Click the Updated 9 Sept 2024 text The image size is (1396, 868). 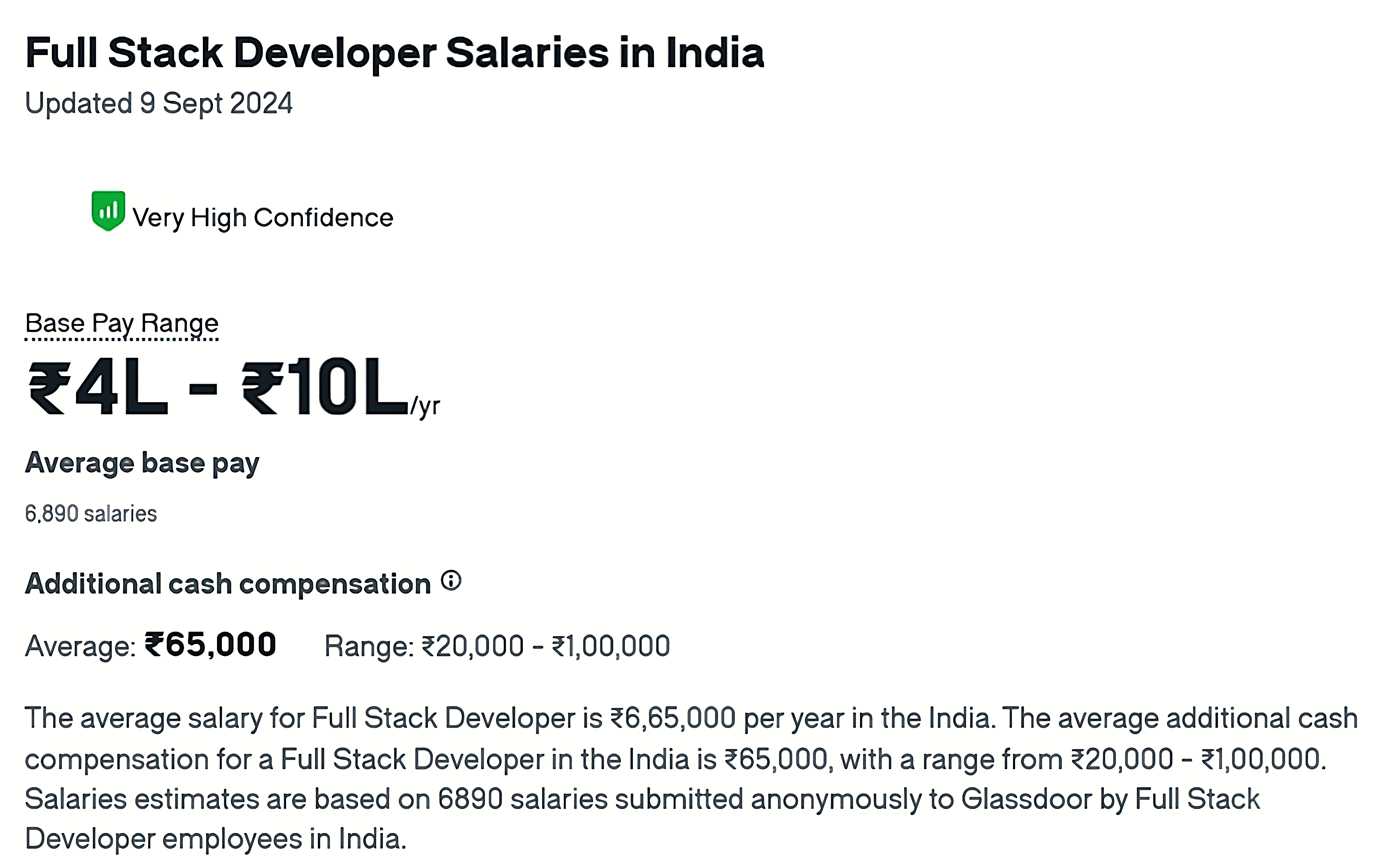pyautogui.click(x=159, y=104)
